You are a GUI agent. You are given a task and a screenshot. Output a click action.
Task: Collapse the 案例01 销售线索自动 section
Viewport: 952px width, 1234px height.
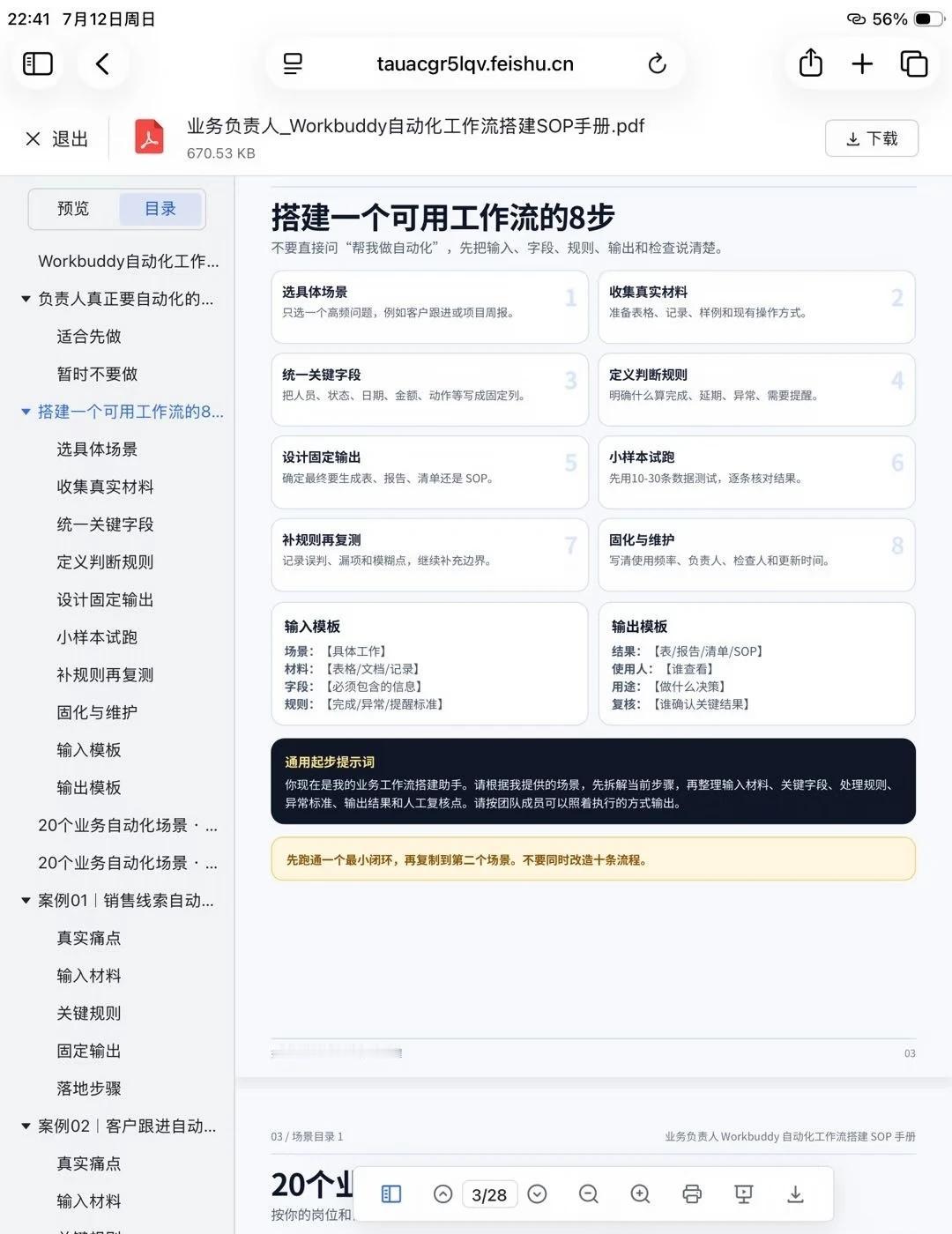pos(26,900)
